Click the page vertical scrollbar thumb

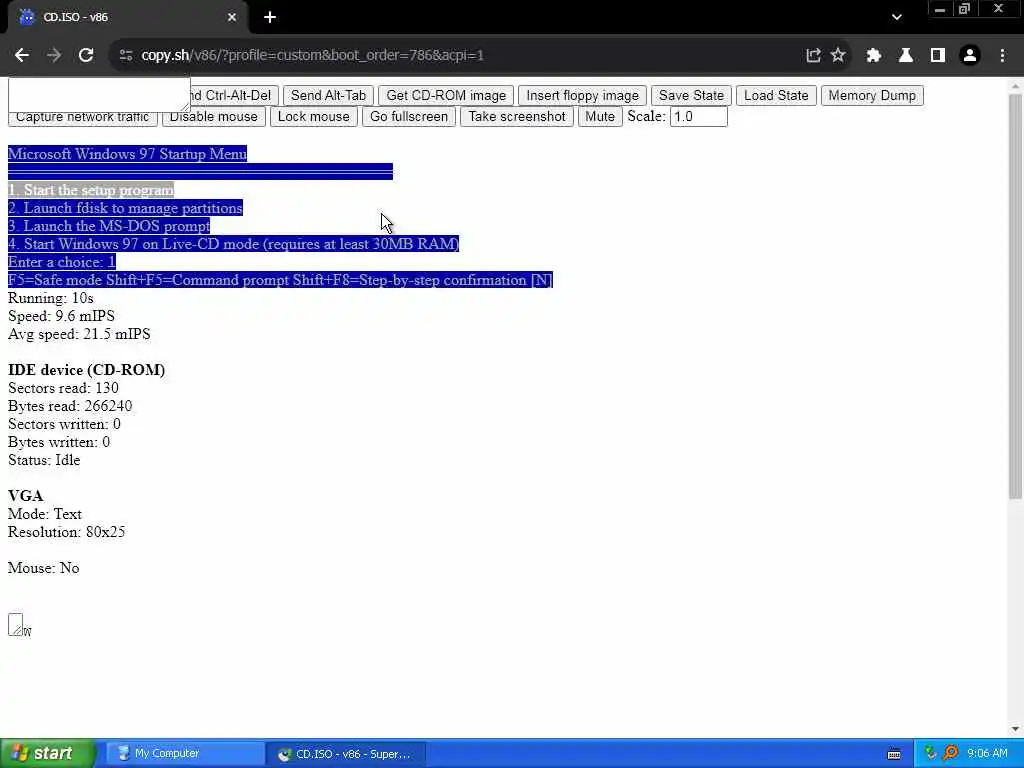(x=1016, y=297)
